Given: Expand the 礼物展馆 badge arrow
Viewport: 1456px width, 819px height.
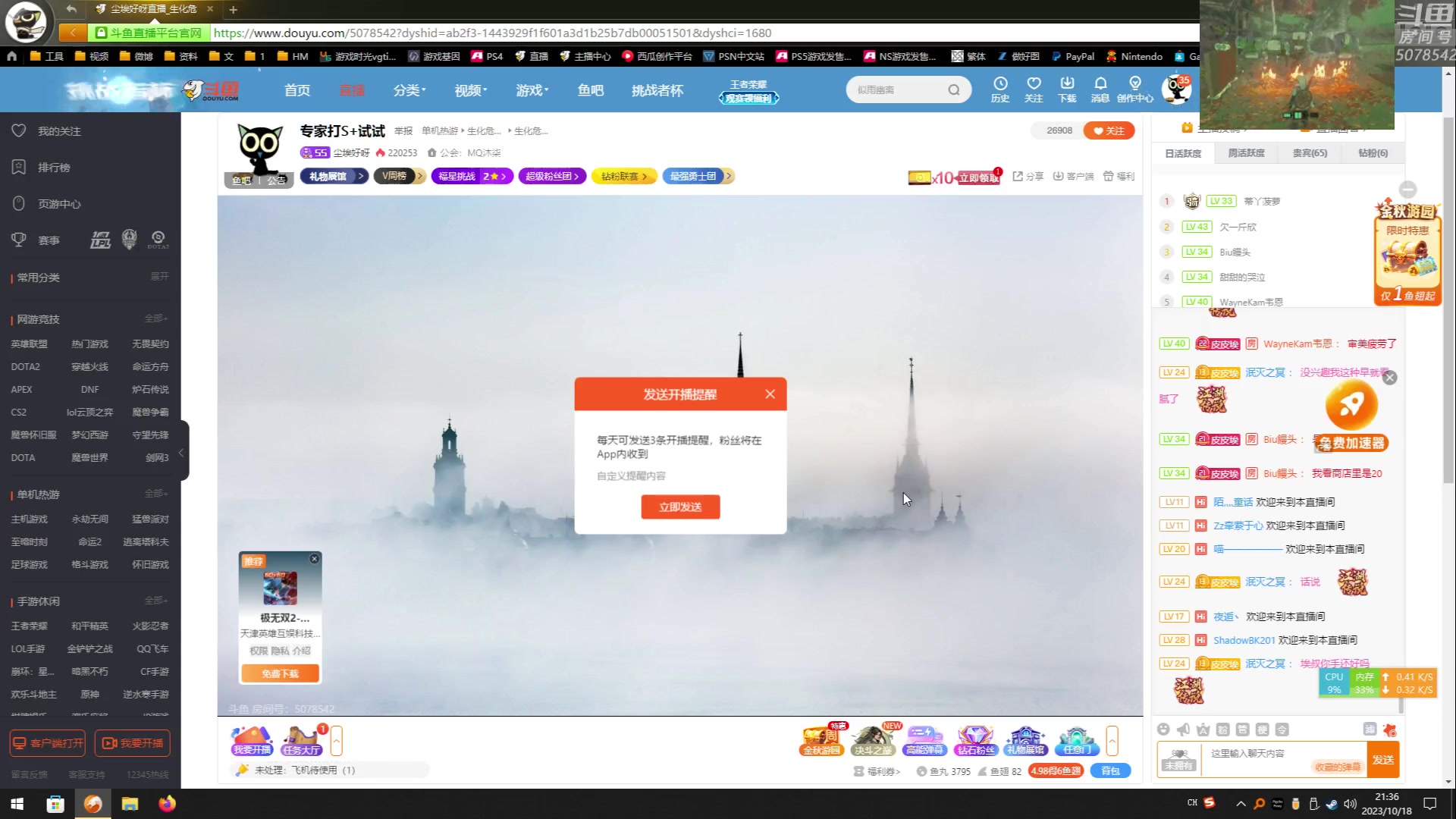Looking at the screenshot, I should pyautogui.click(x=362, y=176).
